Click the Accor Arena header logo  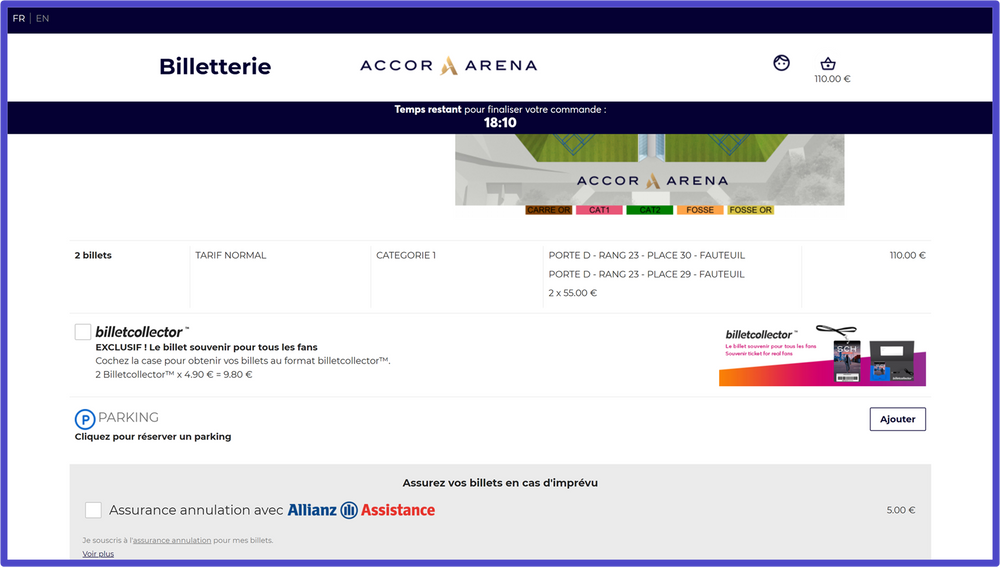(448, 65)
